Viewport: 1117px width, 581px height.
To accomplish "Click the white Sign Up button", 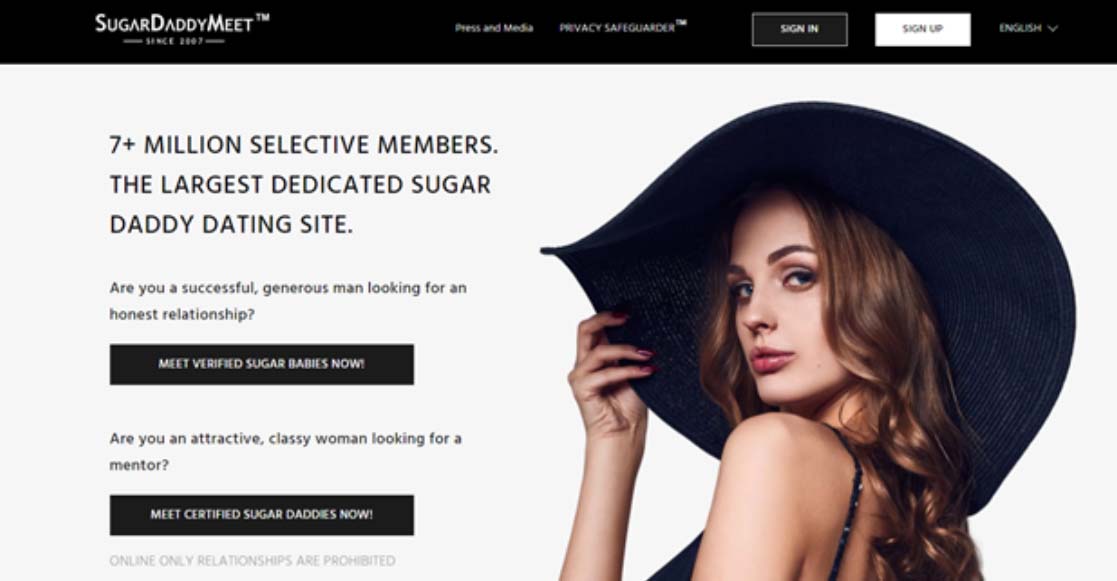I will click(x=923, y=29).
